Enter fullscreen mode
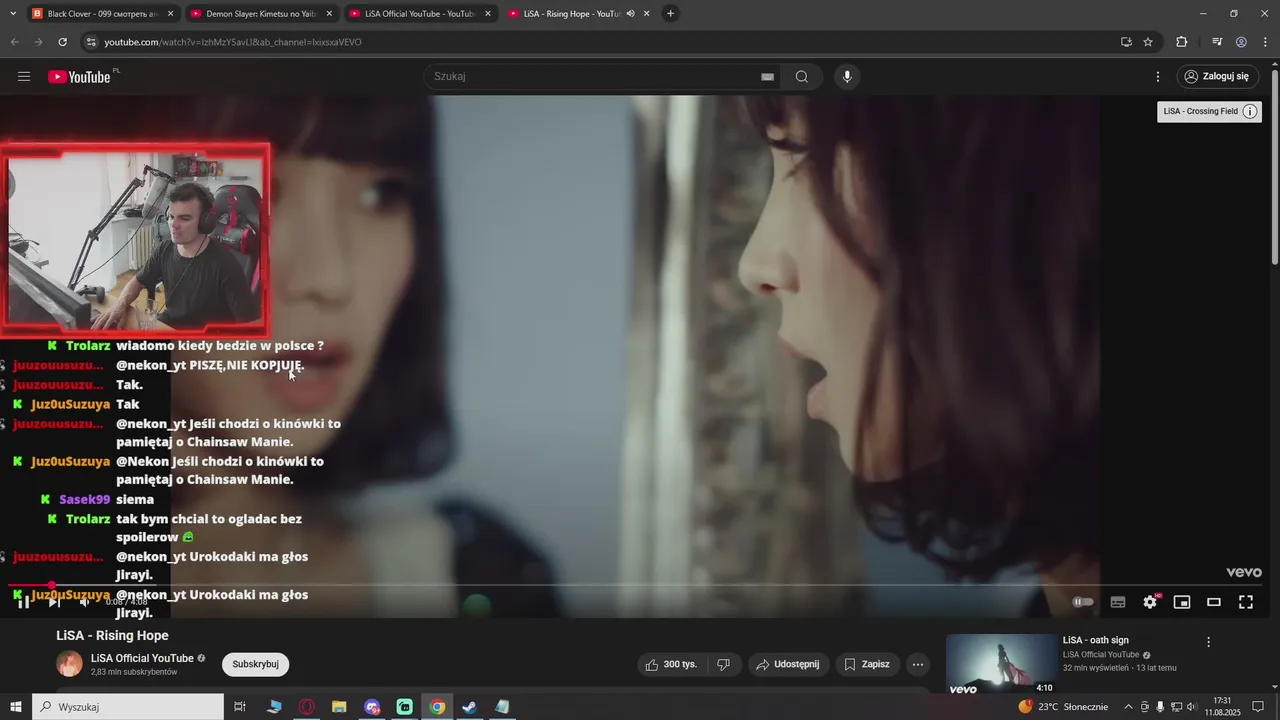 pos(1246,602)
